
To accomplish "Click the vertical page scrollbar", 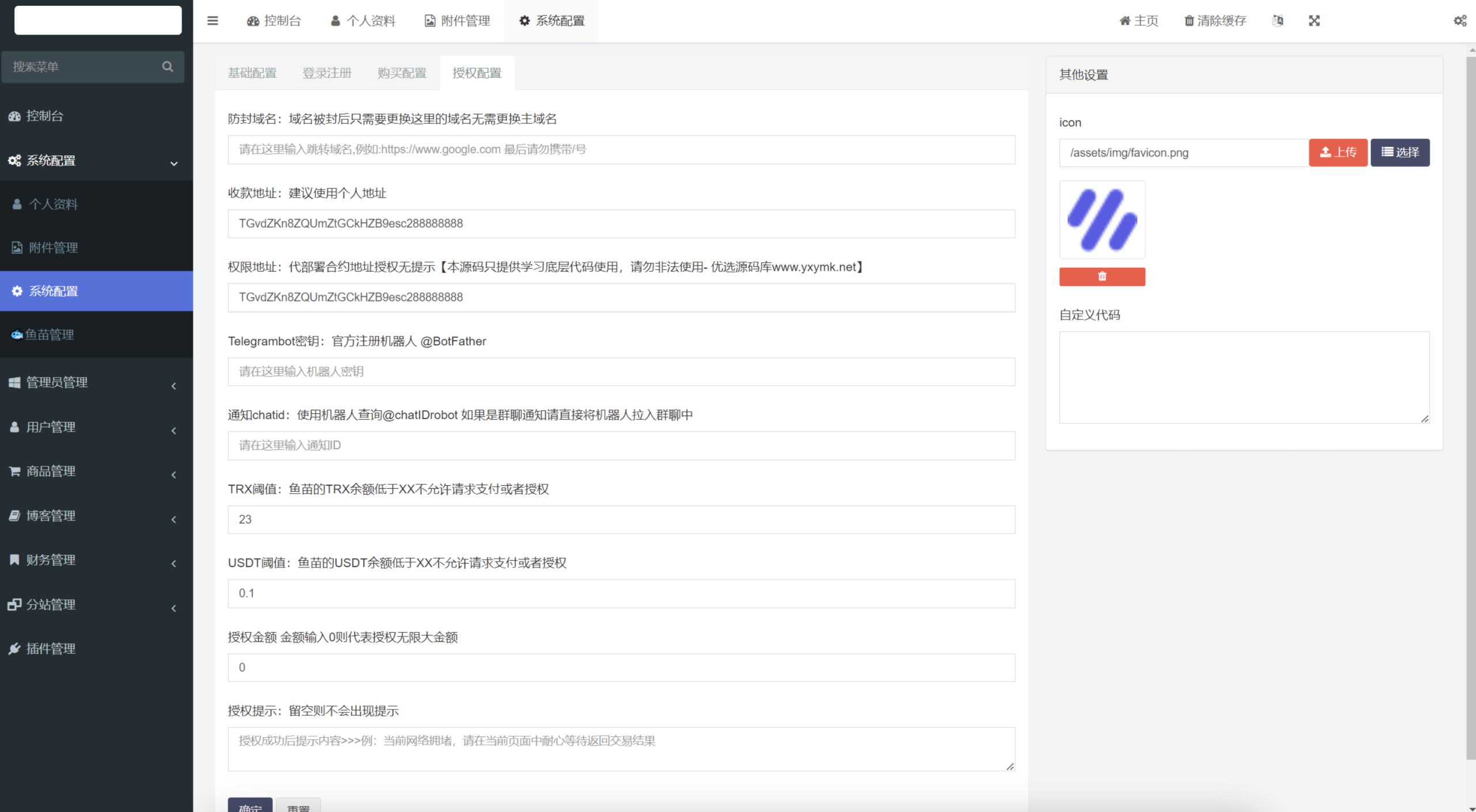I will pos(1470,403).
